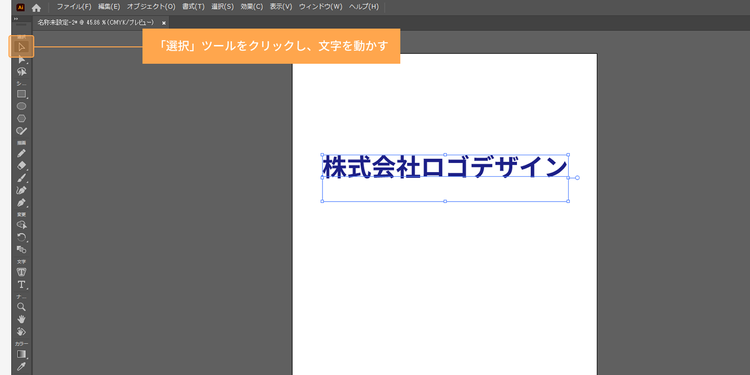Click the Illustrator Ai logo
The image size is (750, 375).
[x=21, y=7]
